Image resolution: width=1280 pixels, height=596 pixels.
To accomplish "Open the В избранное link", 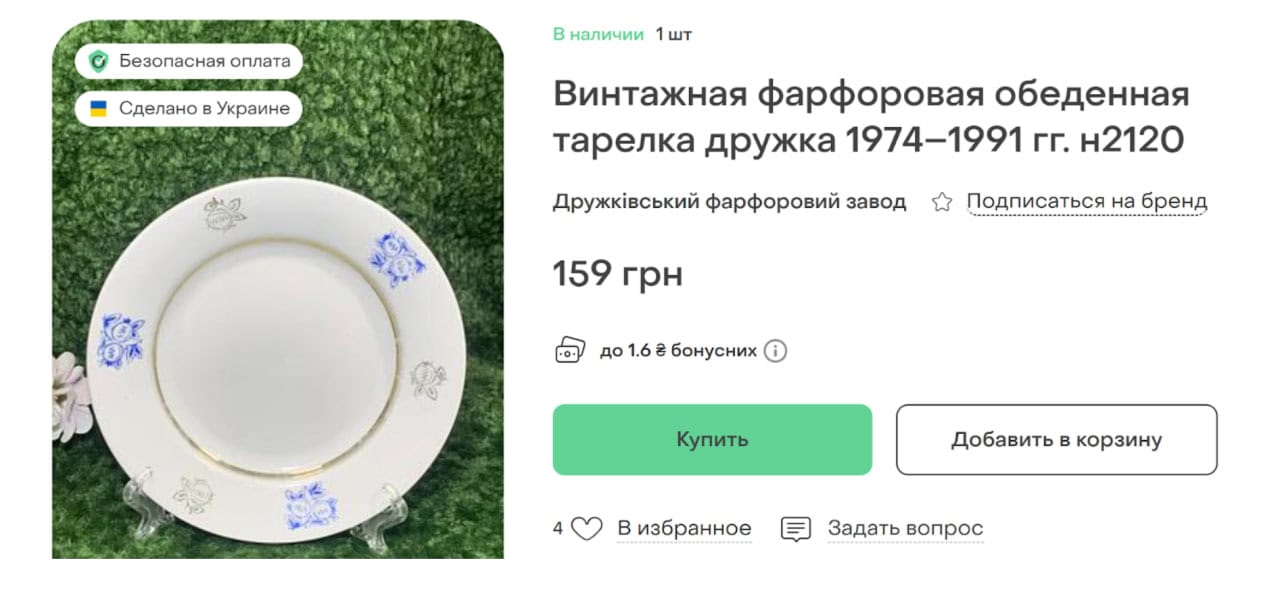I will (x=684, y=528).
